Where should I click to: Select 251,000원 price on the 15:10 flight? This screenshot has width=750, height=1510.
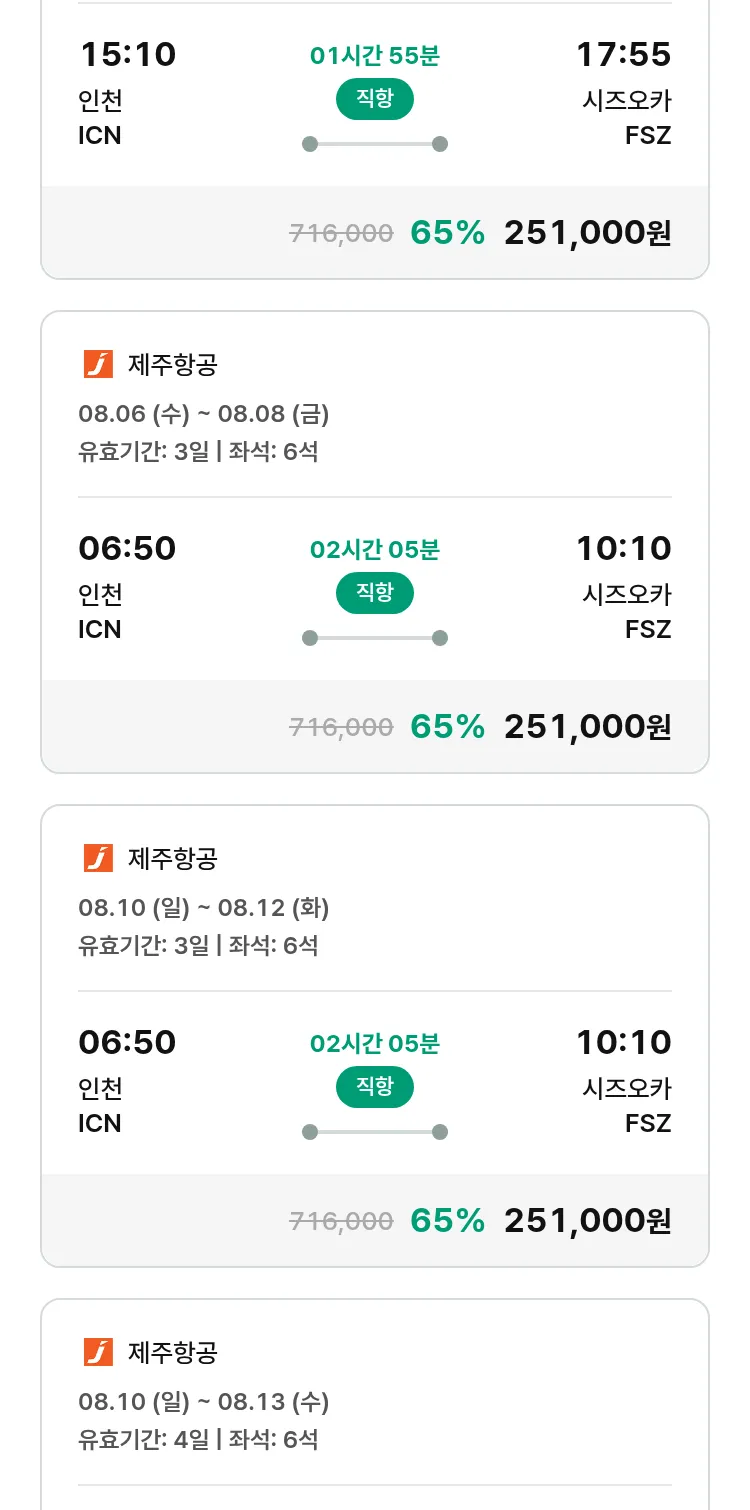coord(587,233)
